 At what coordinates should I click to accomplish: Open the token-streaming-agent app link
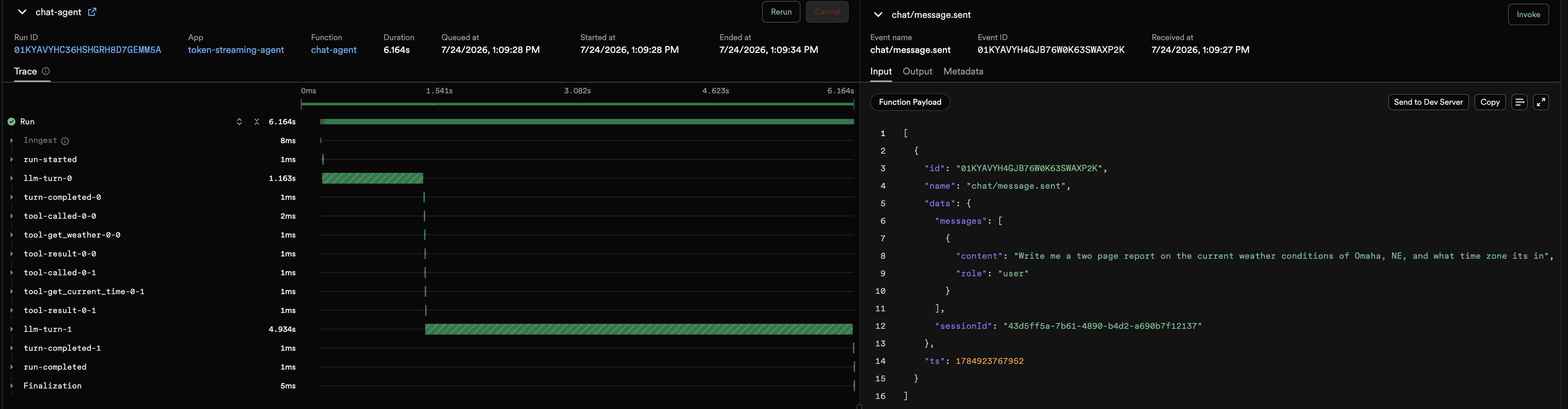(236, 50)
